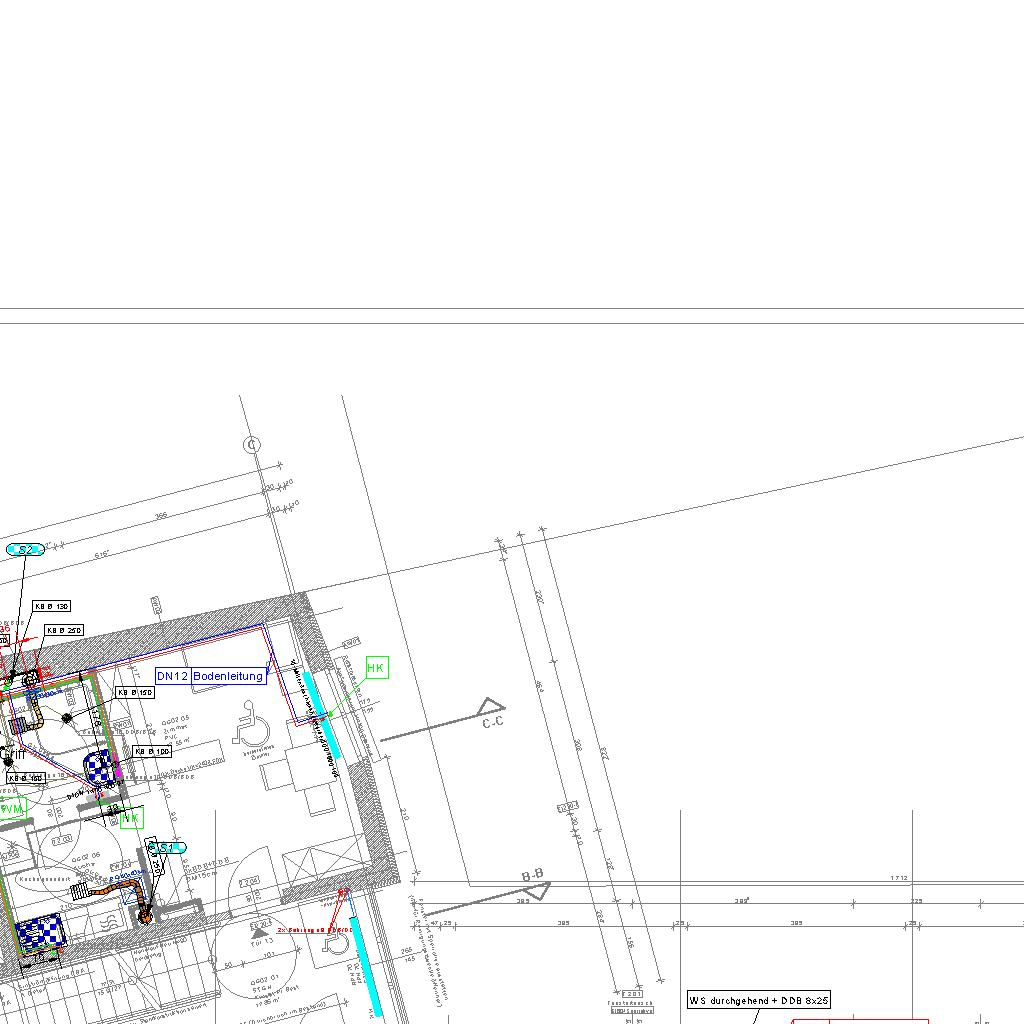
Task: Select the wheelchair symbol near the red Bohrung note
Action: (336, 943)
